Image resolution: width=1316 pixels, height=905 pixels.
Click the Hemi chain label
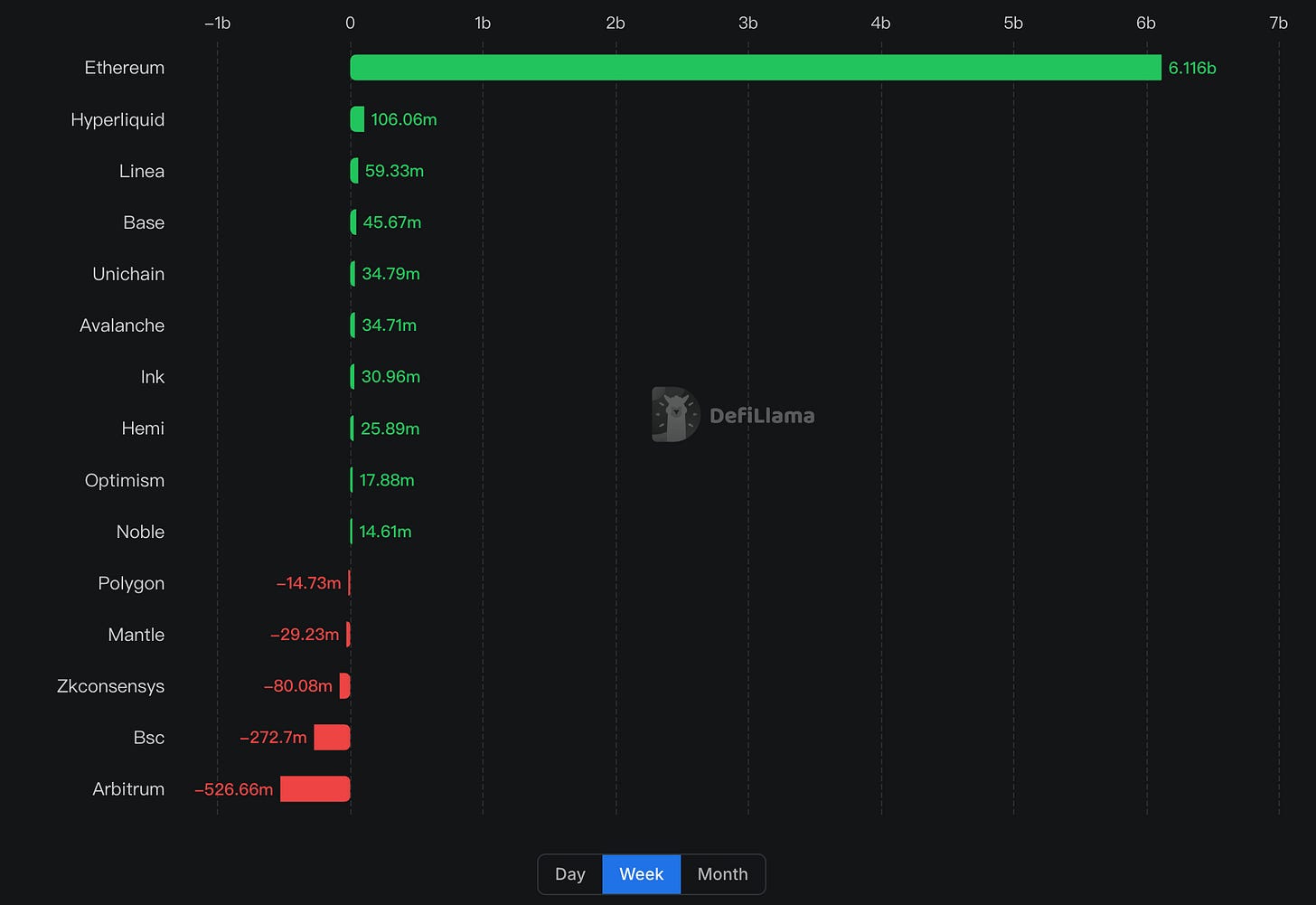tap(143, 429)
